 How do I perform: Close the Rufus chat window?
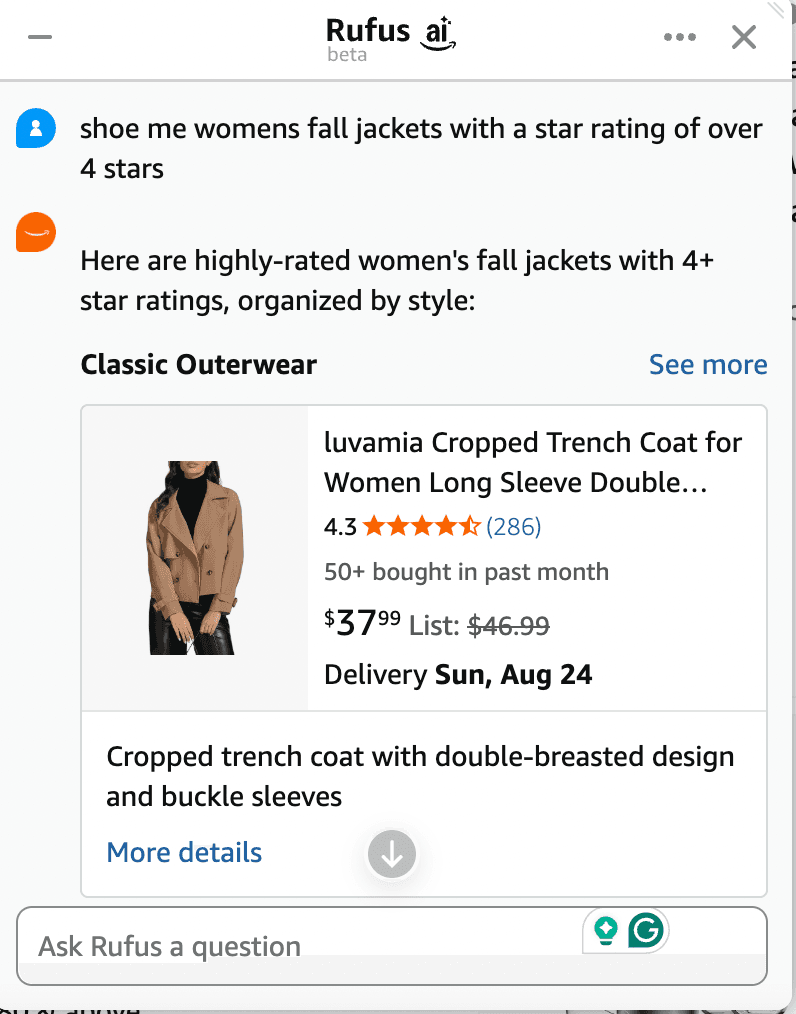744,36
